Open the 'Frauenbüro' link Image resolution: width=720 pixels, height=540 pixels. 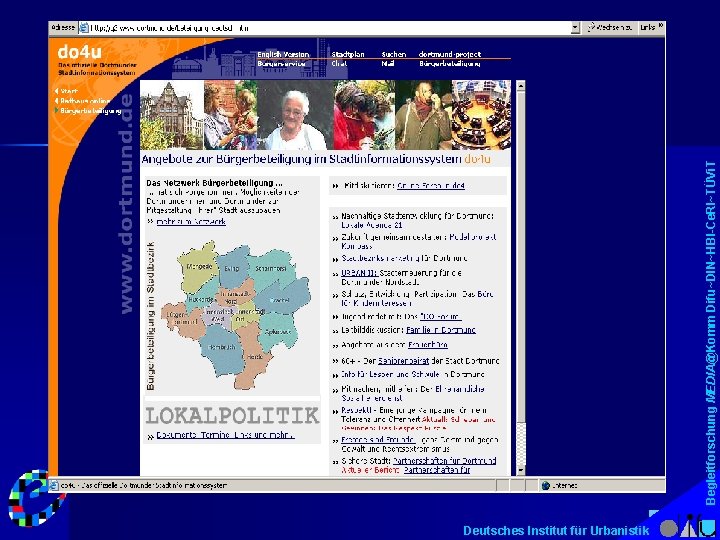coord(428,344)
